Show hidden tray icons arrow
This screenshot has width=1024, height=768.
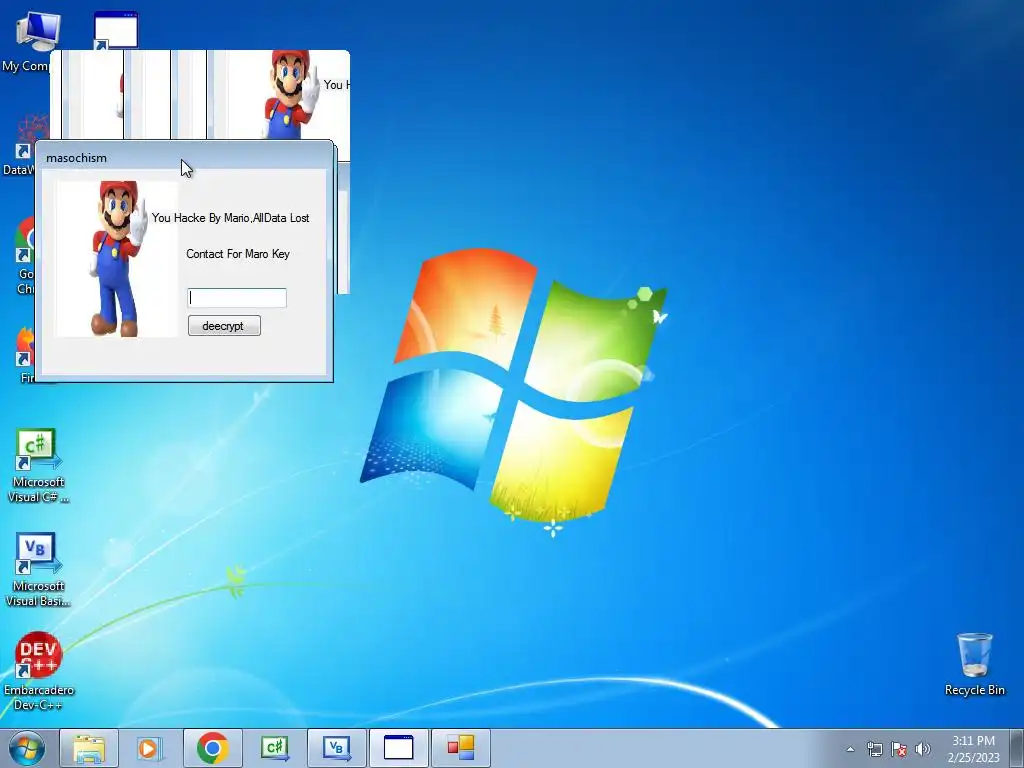[x=850, y=749]
